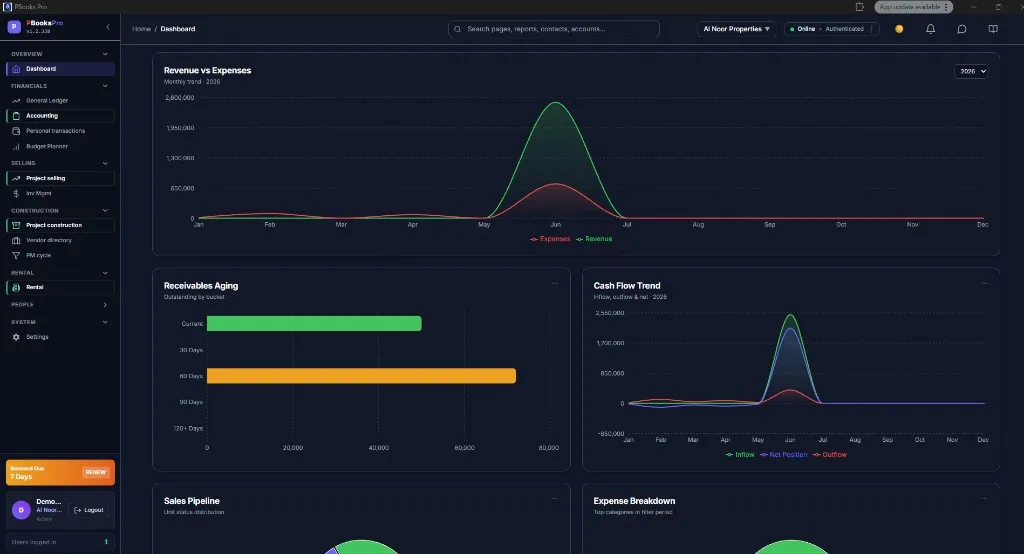Viewport: 1024px width, 554px height.
Task: Click the Logout button
Action: click(89, 510)
